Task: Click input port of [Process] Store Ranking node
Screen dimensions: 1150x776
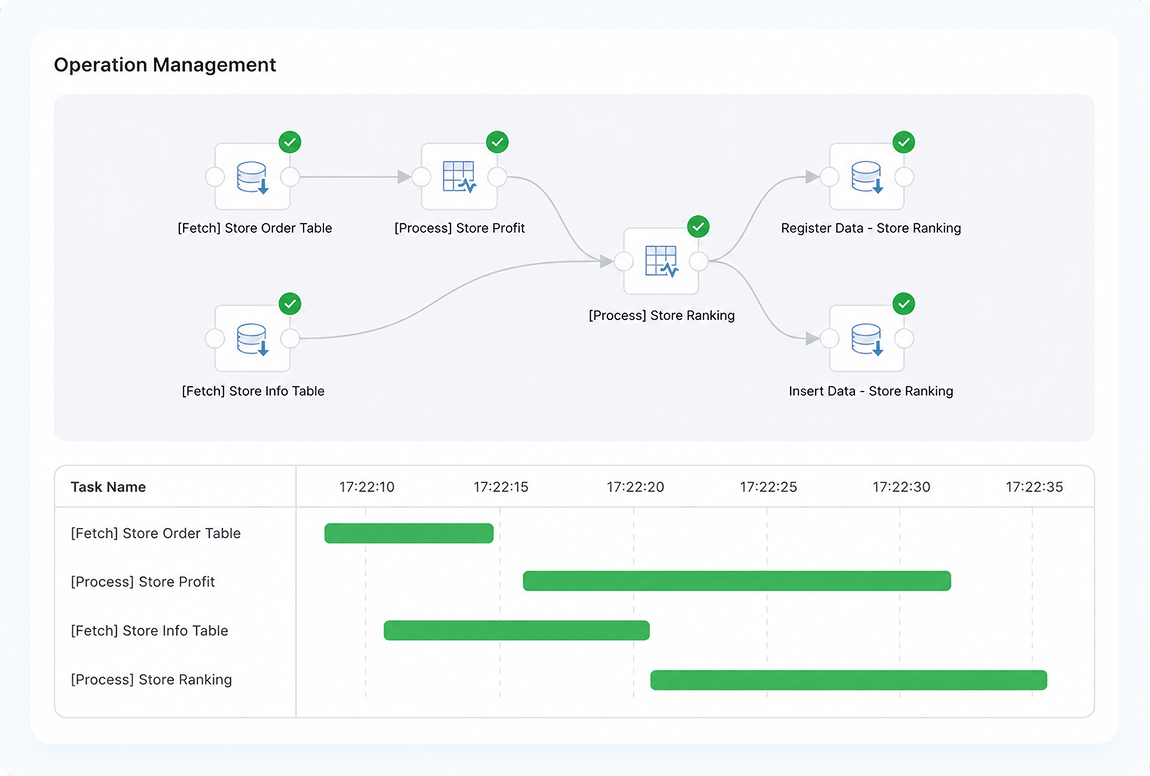Action: (x=623, y=261)
